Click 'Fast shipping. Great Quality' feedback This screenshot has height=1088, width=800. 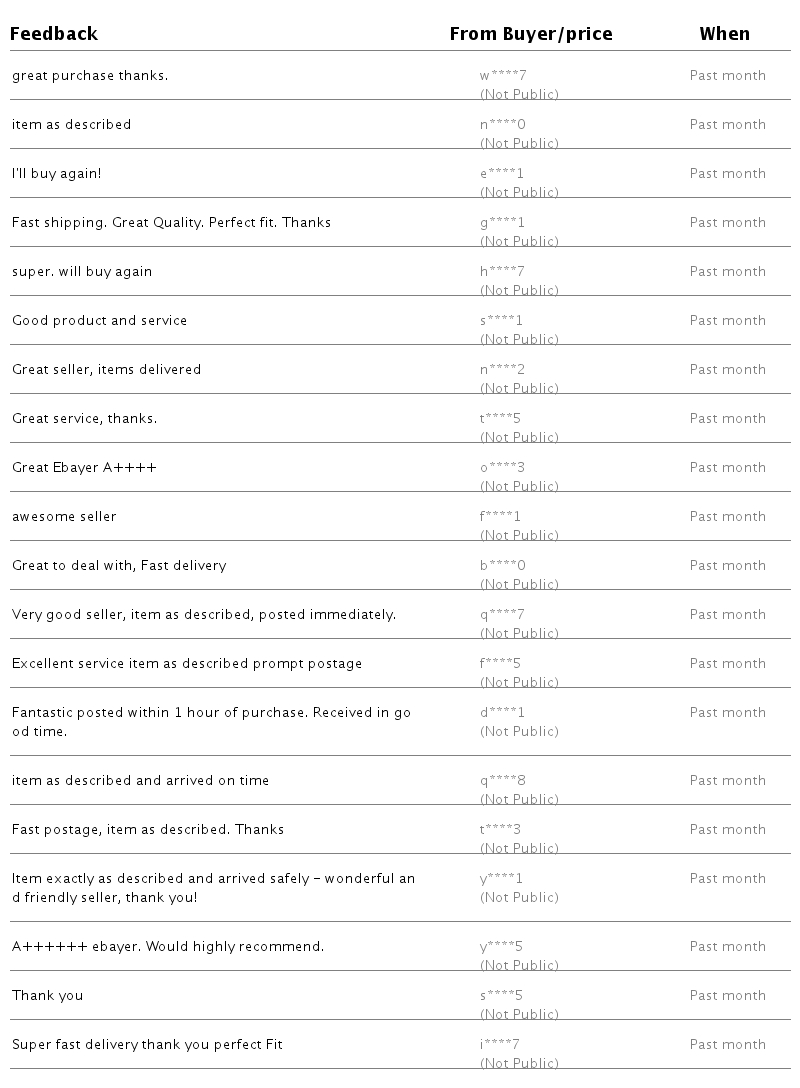tap(171, 222)
